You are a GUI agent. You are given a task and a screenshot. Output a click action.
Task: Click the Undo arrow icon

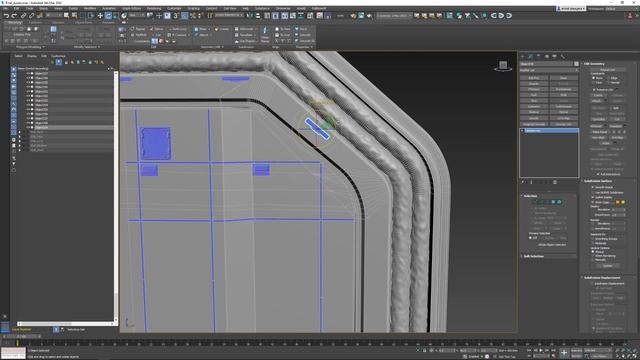6,16
